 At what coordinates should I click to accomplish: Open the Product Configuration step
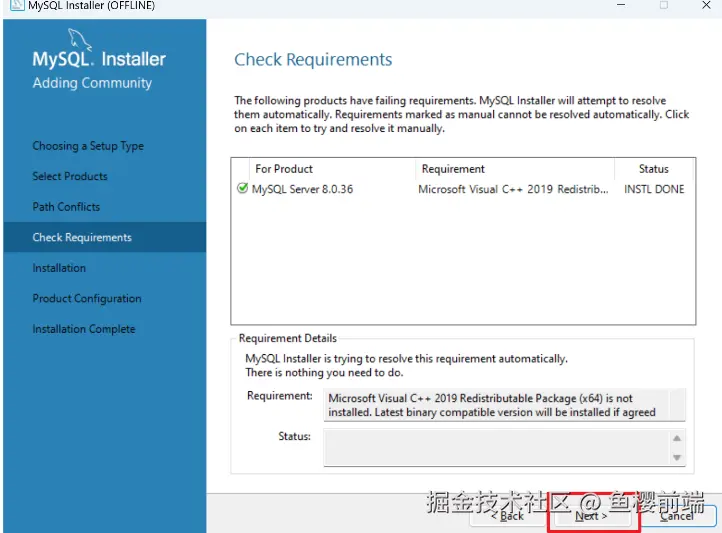[87, 298]
